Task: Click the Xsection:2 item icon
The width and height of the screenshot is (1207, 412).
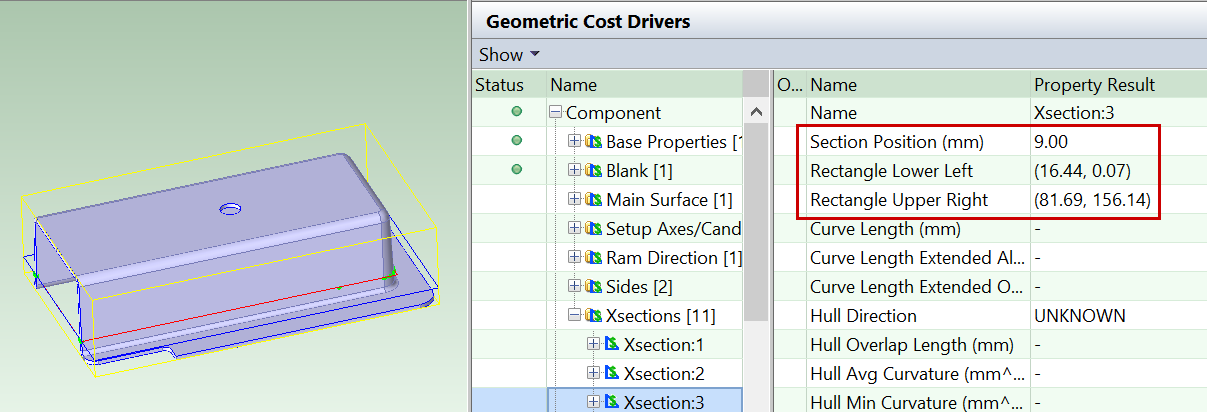Action: 612,374
